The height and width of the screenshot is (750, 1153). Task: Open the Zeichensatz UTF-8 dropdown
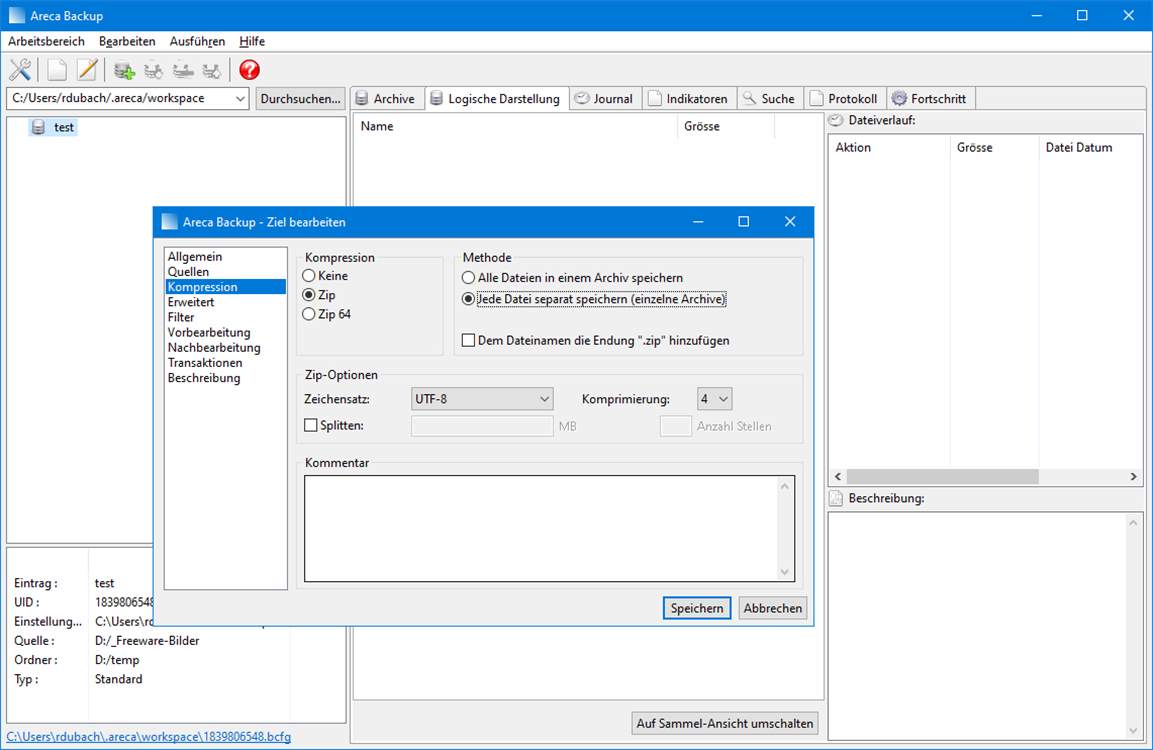click(x=482, y=399)
